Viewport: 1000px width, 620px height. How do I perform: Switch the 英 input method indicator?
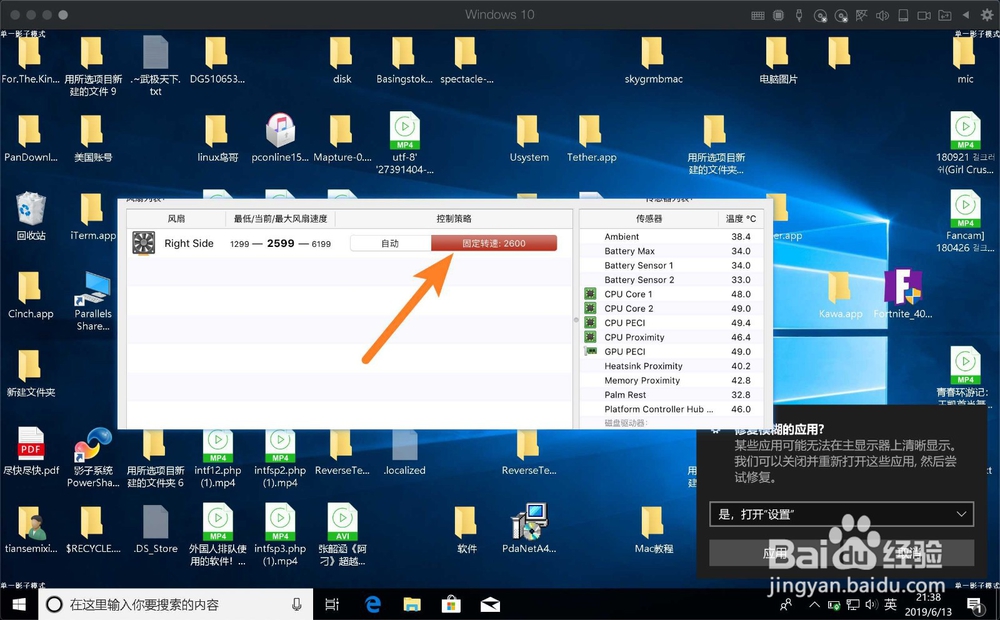[x=890, y=604]
